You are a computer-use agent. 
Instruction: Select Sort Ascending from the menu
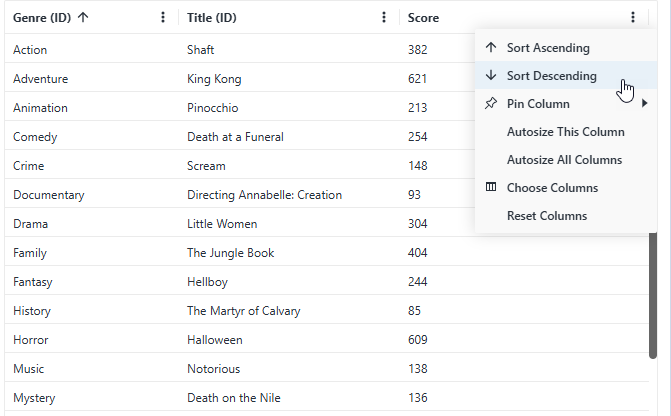coord(548,48)
